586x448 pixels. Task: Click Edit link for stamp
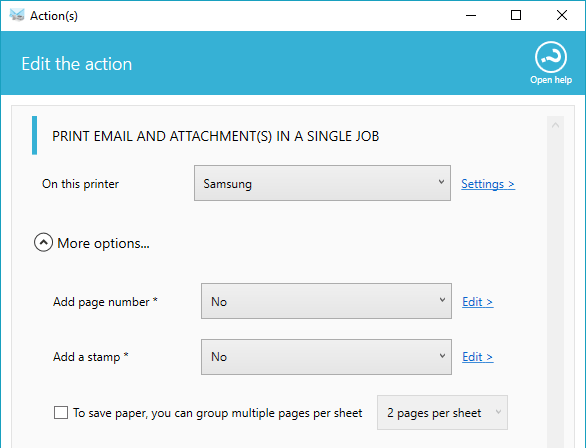click(478, 357)
